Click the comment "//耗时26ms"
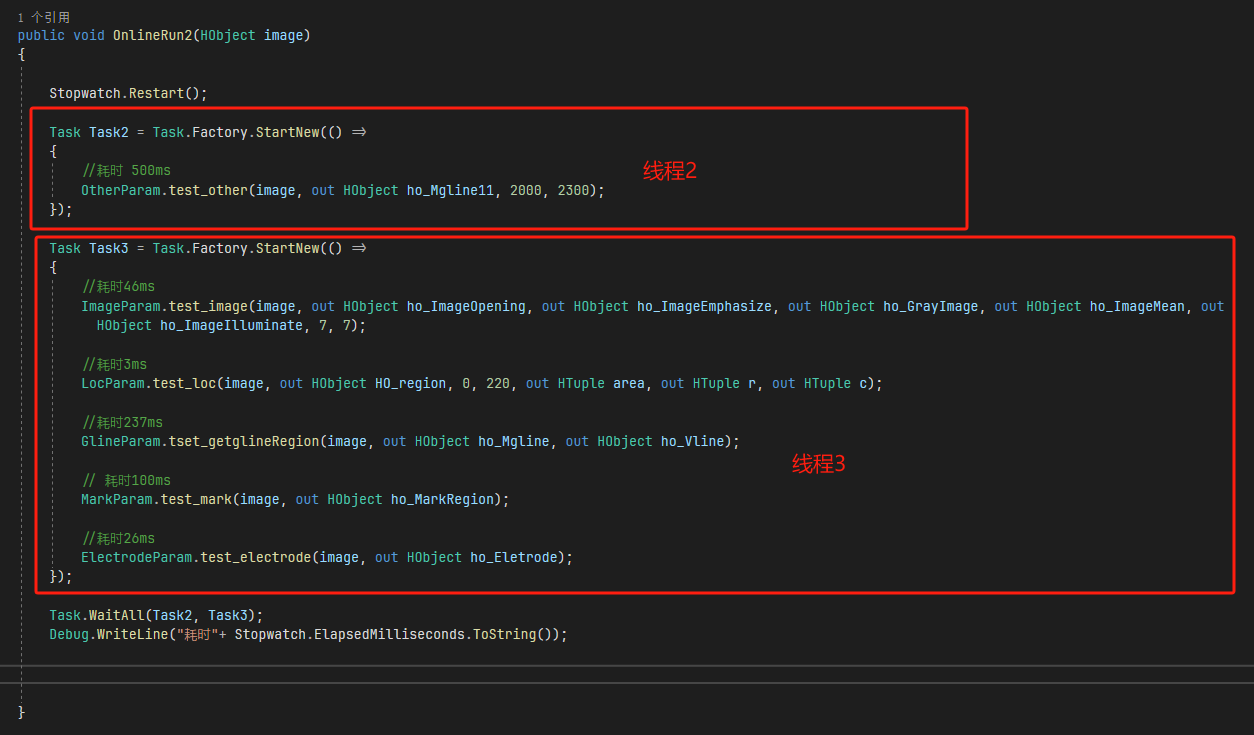This screenshot has width=1254, height=735. 118,538
